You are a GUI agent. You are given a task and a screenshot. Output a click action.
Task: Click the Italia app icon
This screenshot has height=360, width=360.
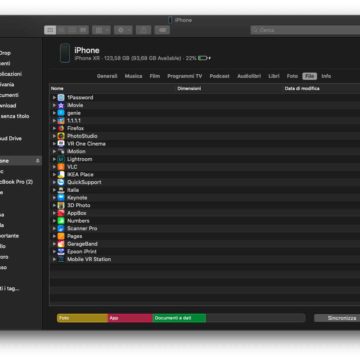61,190
